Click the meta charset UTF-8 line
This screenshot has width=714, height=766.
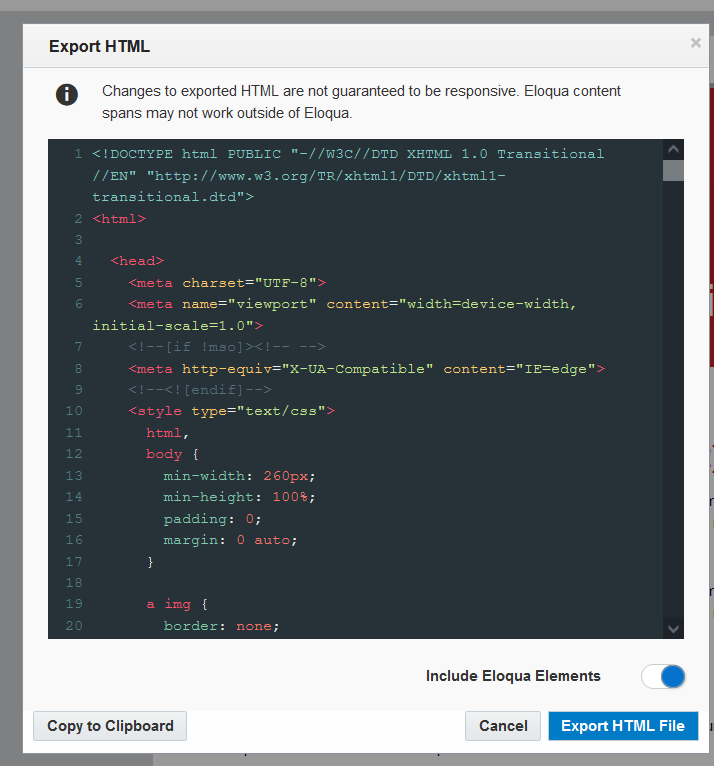coord(227,283)
